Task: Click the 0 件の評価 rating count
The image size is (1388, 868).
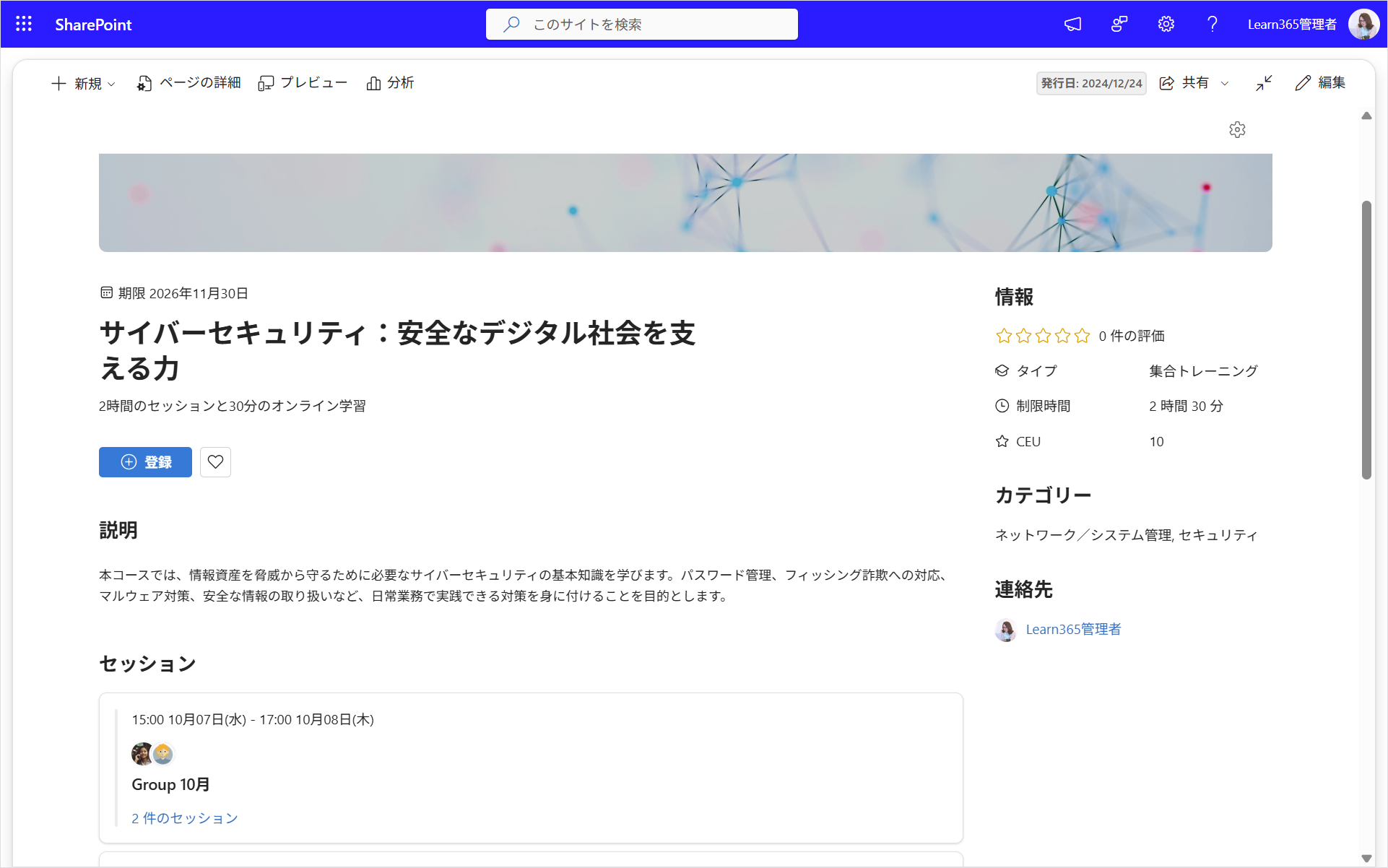Action: [1132, 336]
